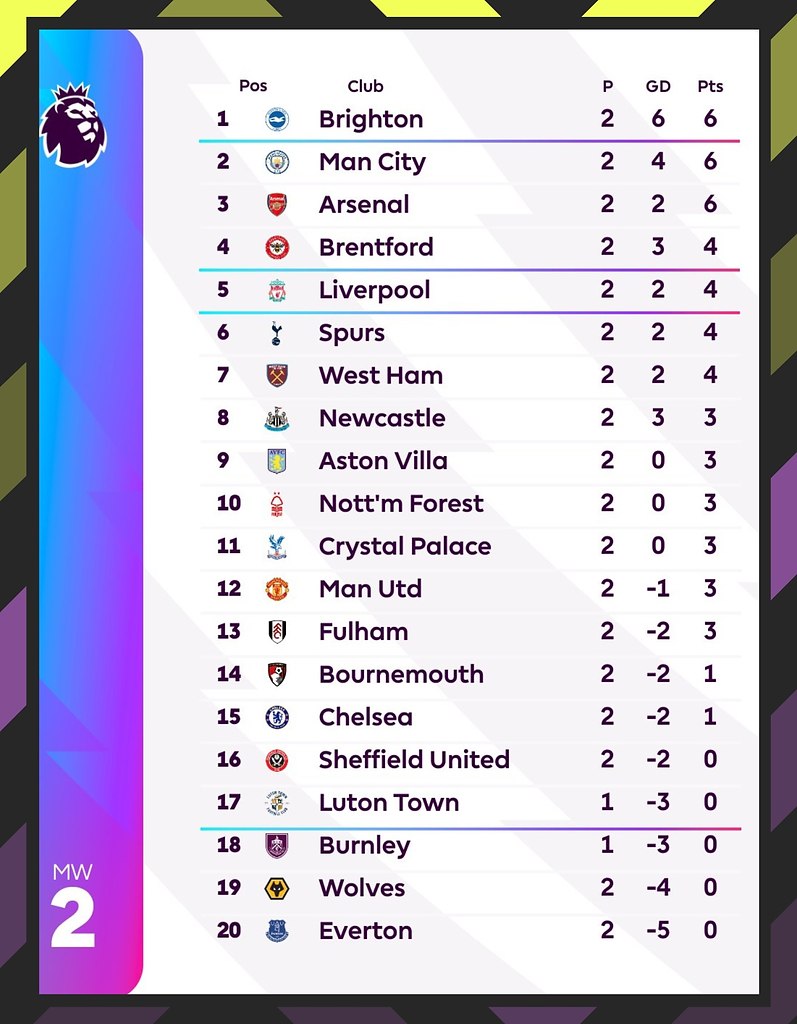Click the Arsenal crest icon

(277, 205)
